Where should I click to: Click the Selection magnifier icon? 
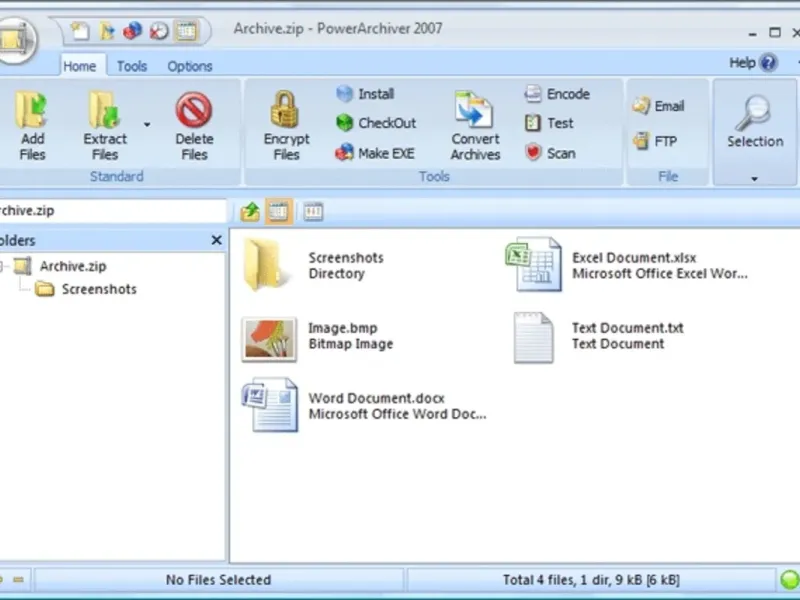tap(753, 113)
